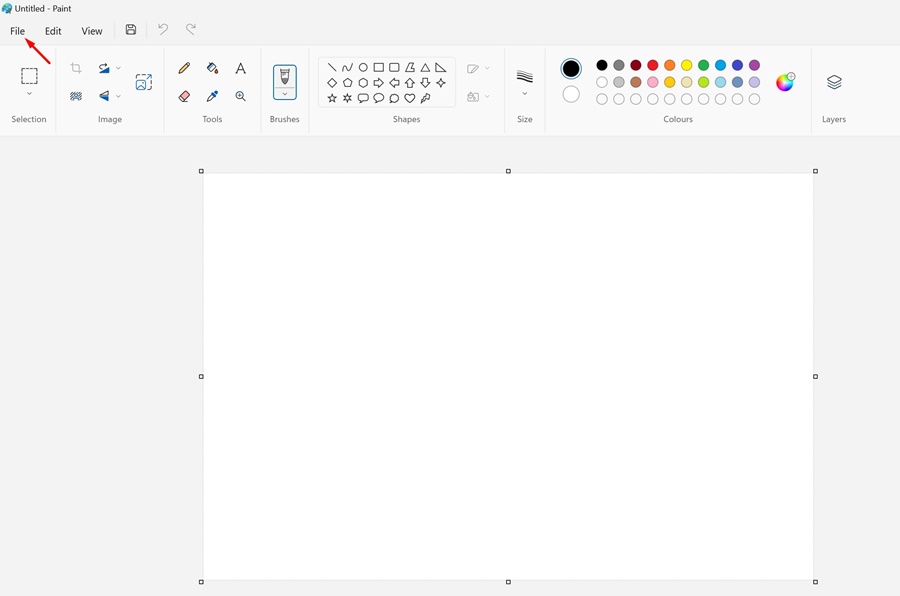The height and width of the screenshot is (596, 900).
Task: Click the canvas bottom-right resize handle
Action: [815, 582]
